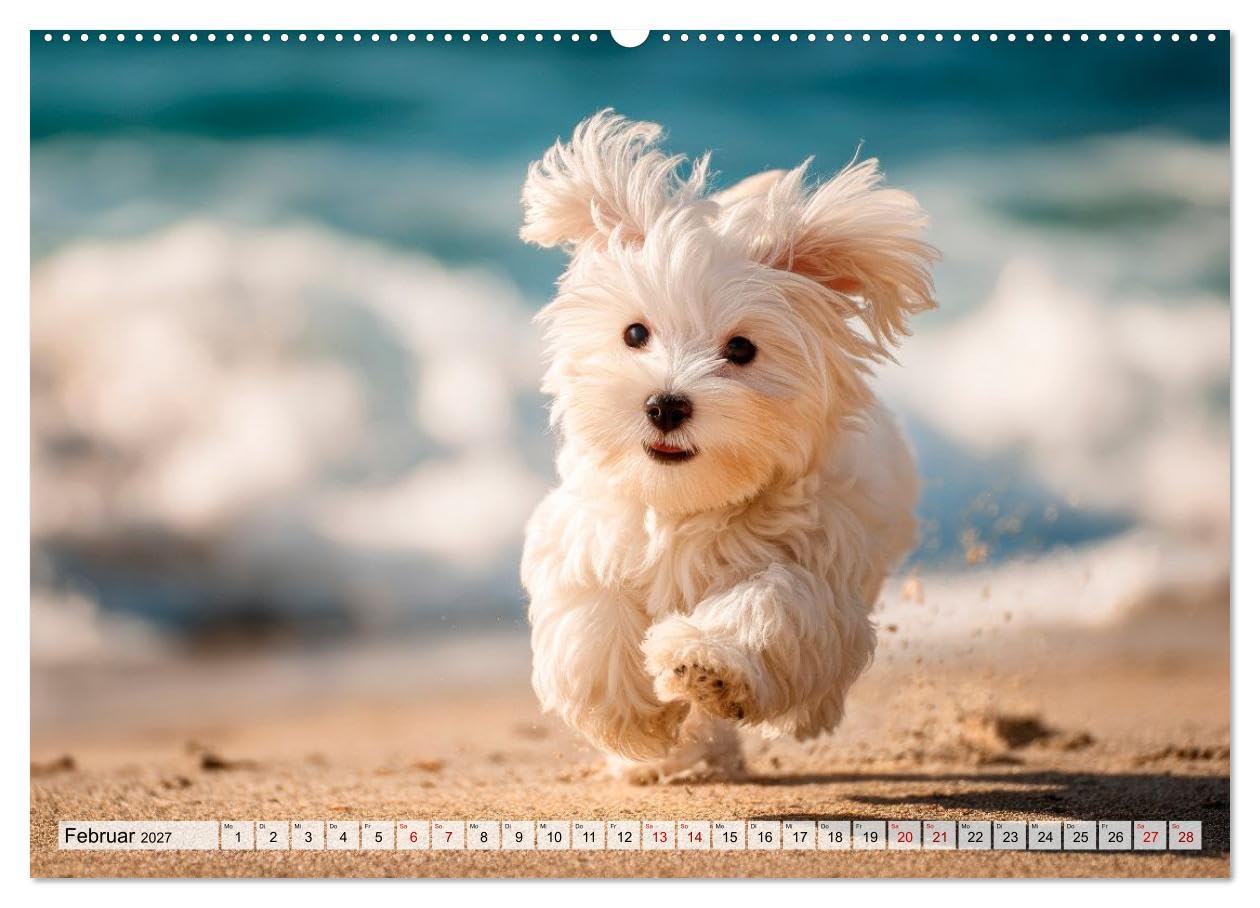Image resolution: width=1260 pixels, height=908 pixels.
Task: Select day 23 in the calendar strip
Action: 1009,836
